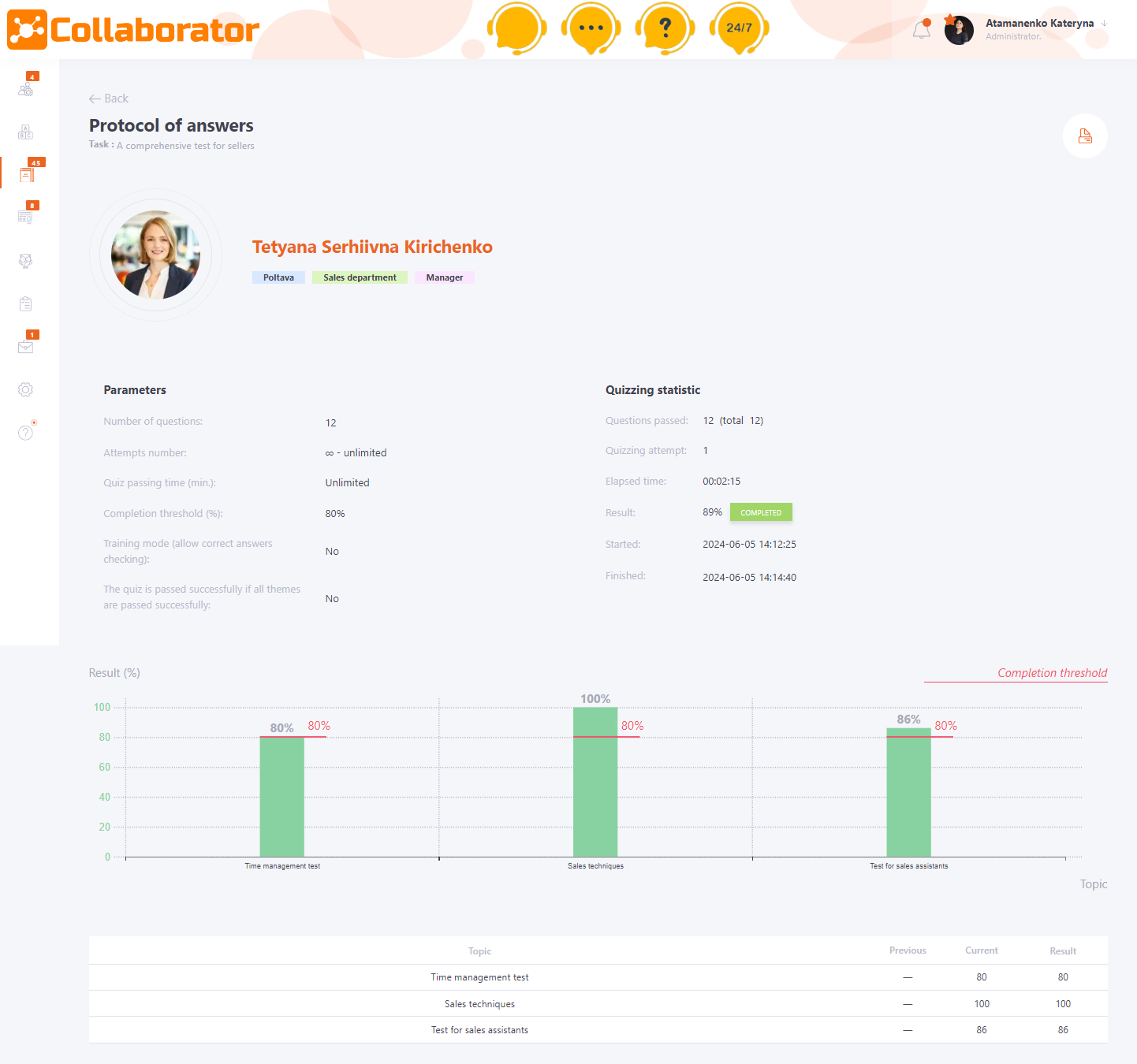Open settings gear in sidebar
The height and width of the screenshot is (1064, 1137).
(x=26, y=389)
